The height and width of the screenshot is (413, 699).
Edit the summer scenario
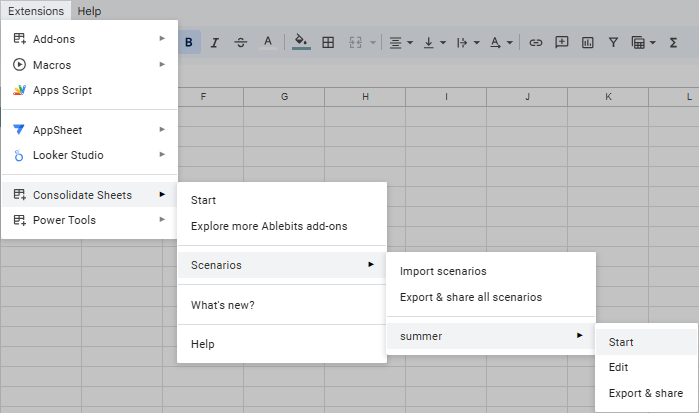click(646, 367)
